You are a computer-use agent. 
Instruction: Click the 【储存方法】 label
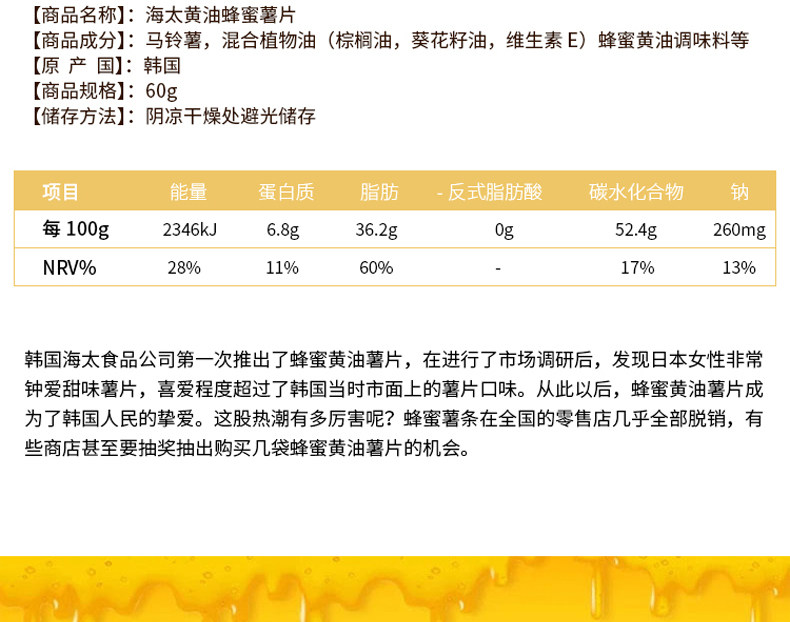click(x=77, y=116)
